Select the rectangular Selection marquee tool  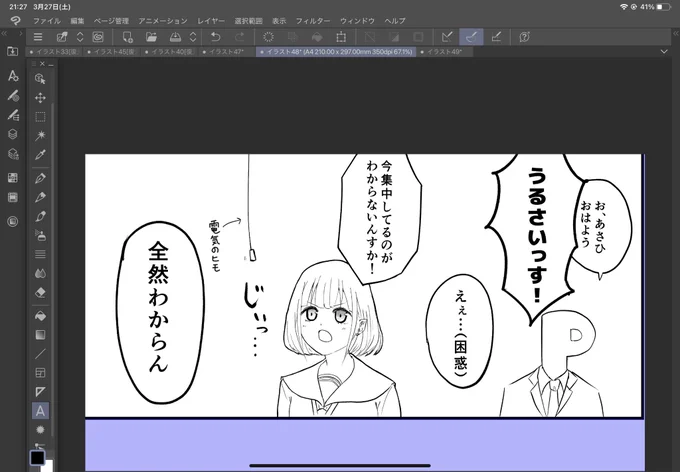click(40, 117)
